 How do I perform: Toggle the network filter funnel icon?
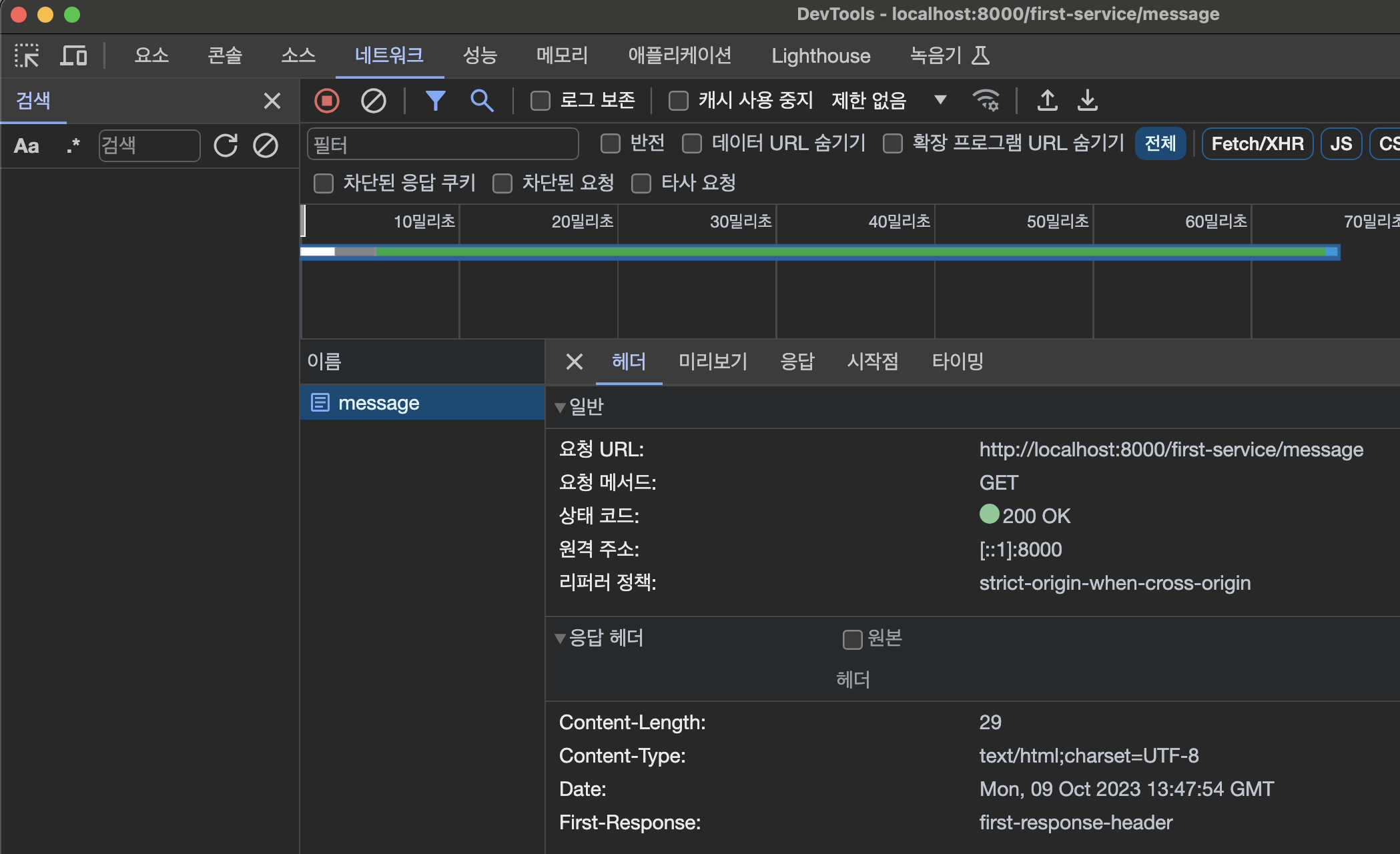(435, 101)
